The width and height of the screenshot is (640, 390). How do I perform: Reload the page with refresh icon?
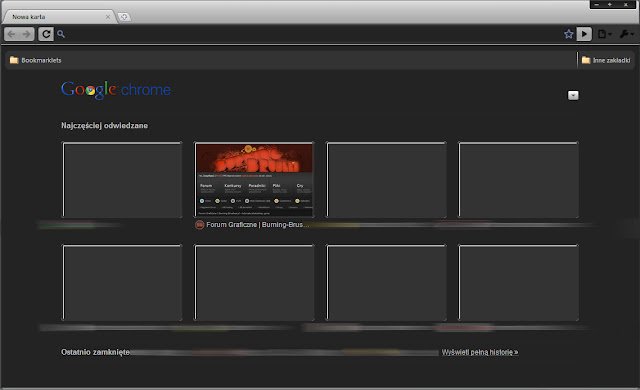tap(46, 34)
